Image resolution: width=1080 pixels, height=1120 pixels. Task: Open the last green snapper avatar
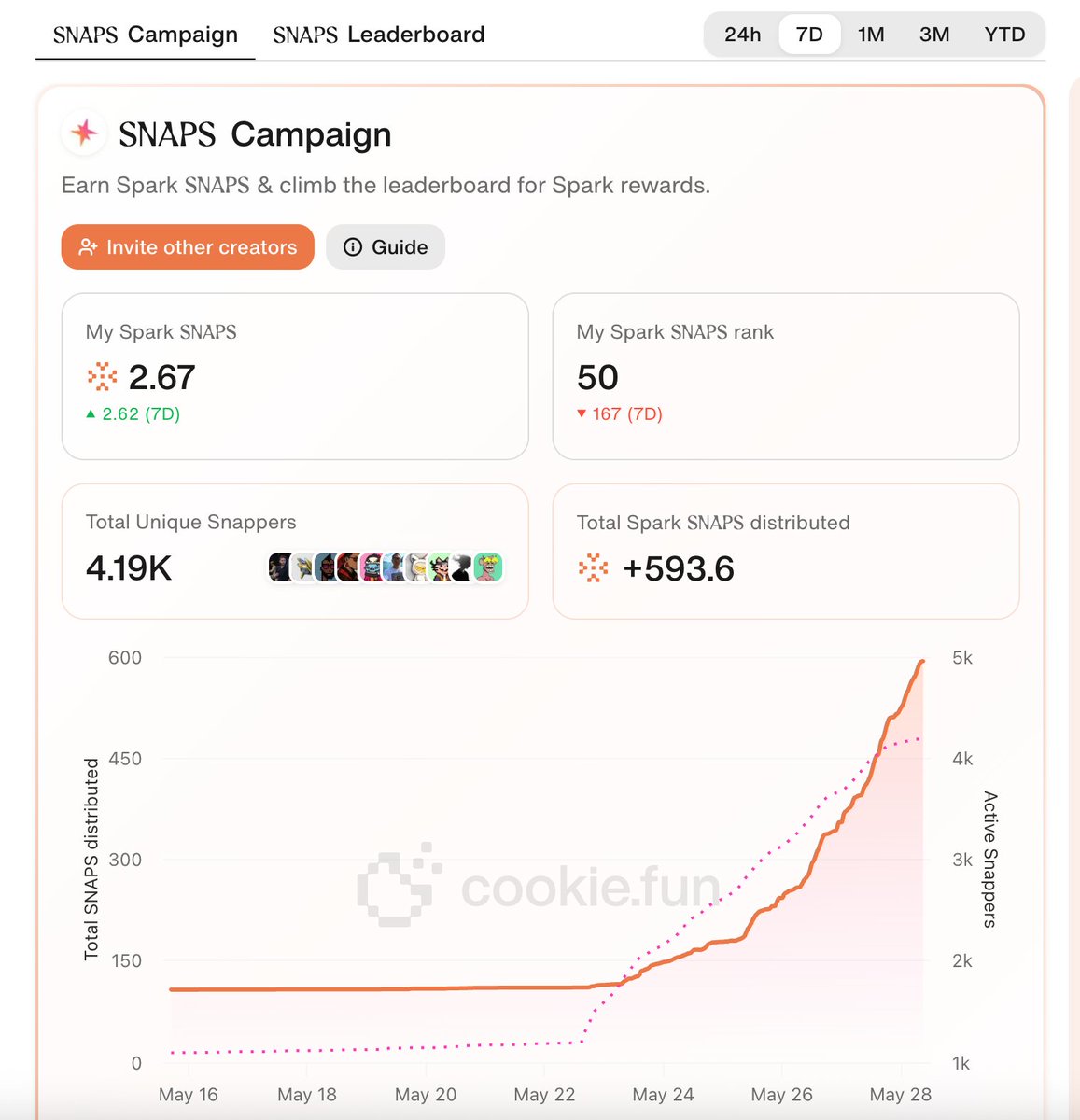point(488,567)
